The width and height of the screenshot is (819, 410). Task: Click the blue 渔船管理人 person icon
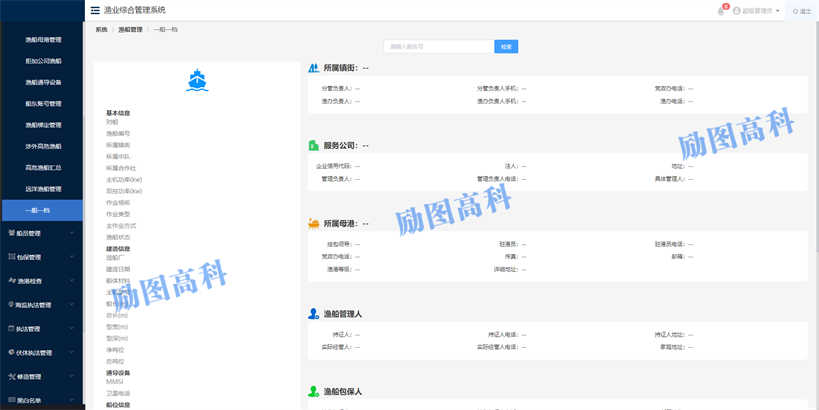coord(314,313)
